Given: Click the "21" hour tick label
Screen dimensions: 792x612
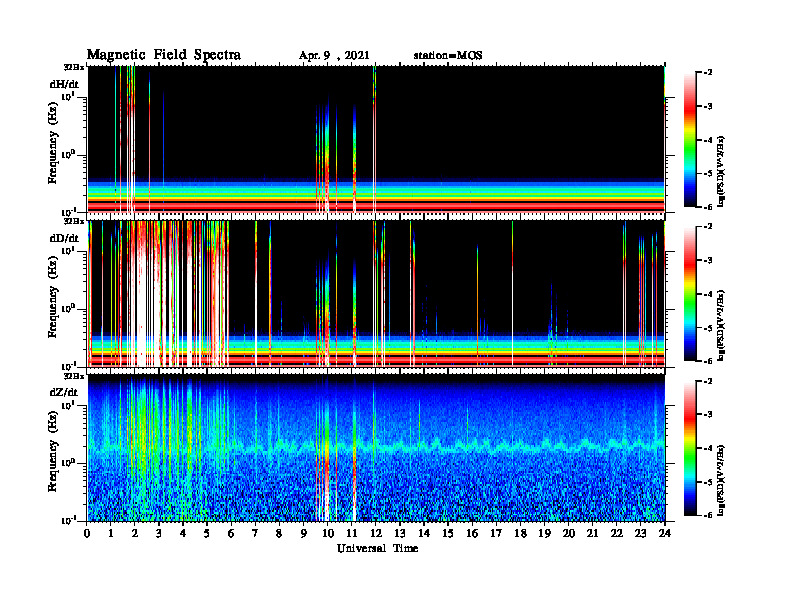Looking at the screenshot, I should click(x=592, y=533).
